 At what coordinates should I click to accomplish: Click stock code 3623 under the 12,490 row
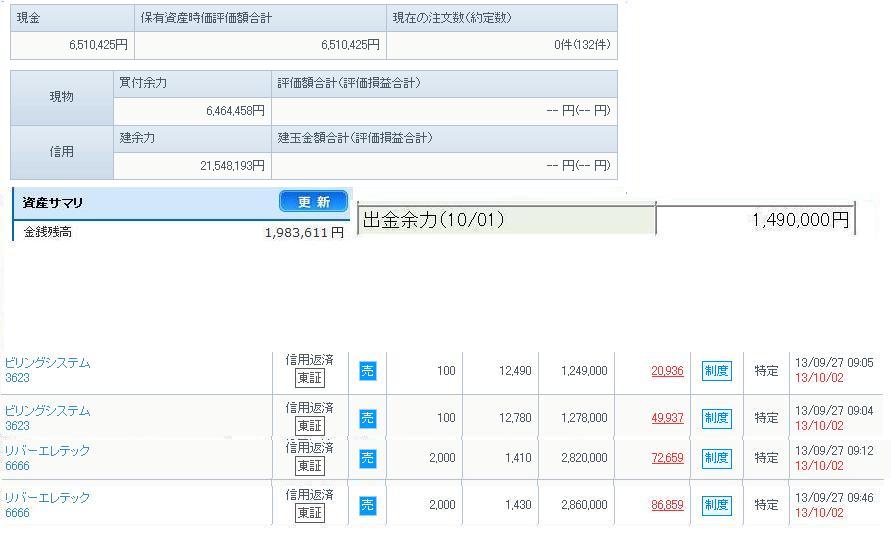coord(17,378)
